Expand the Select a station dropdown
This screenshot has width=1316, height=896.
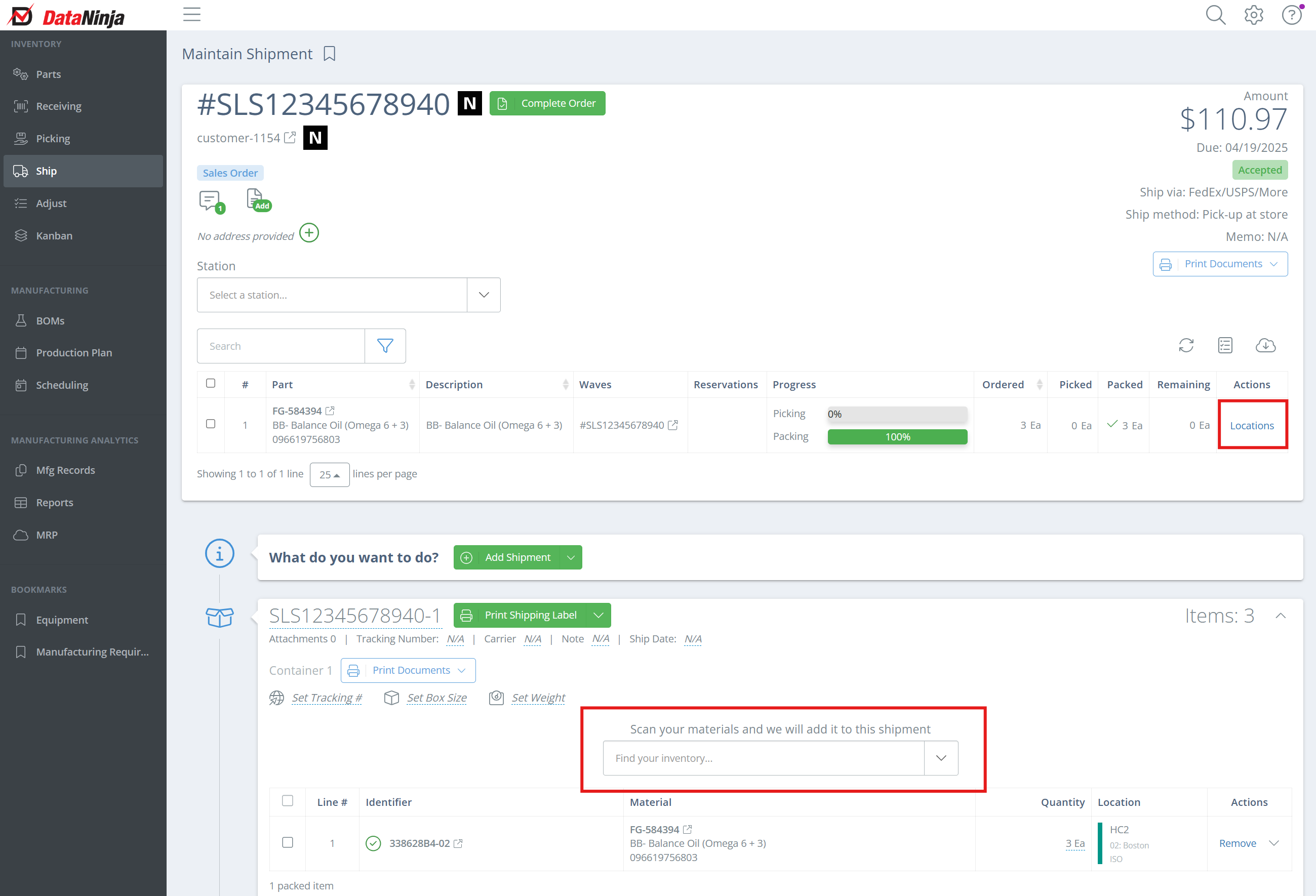pos(484,295)
